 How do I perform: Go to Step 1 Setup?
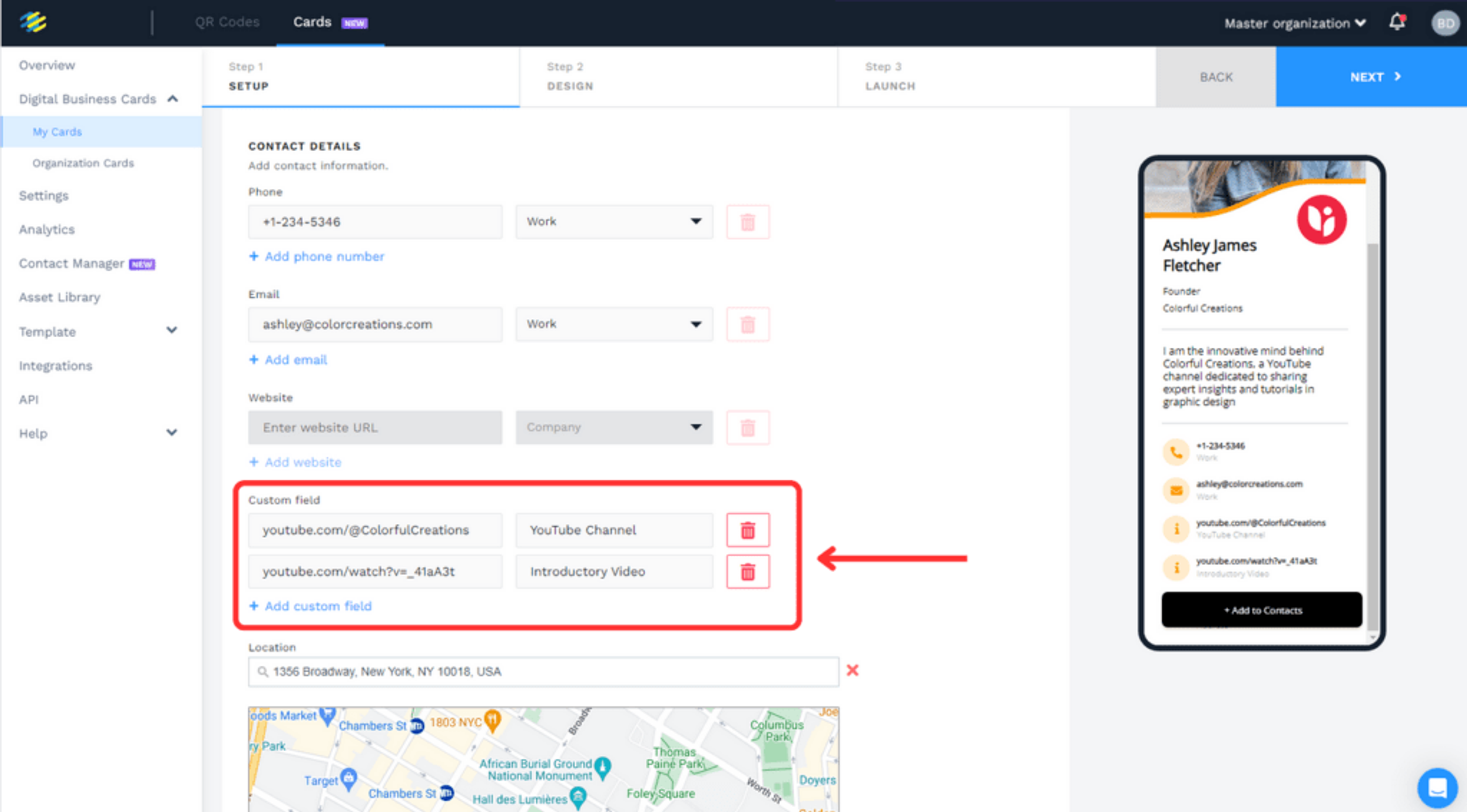[361, 76]
